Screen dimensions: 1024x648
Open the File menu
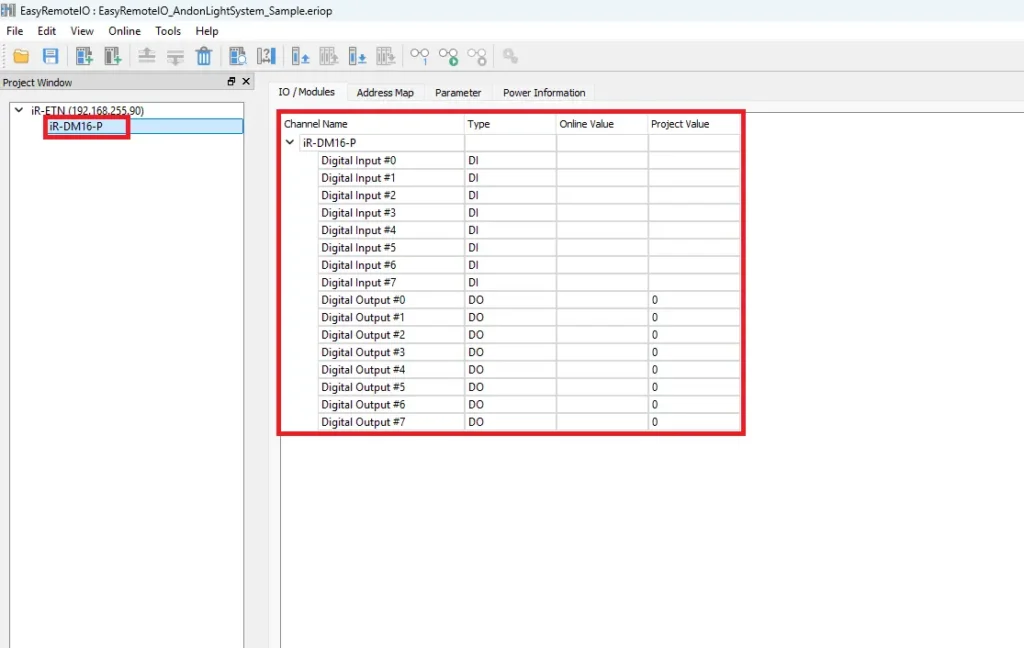click(14, 31)
